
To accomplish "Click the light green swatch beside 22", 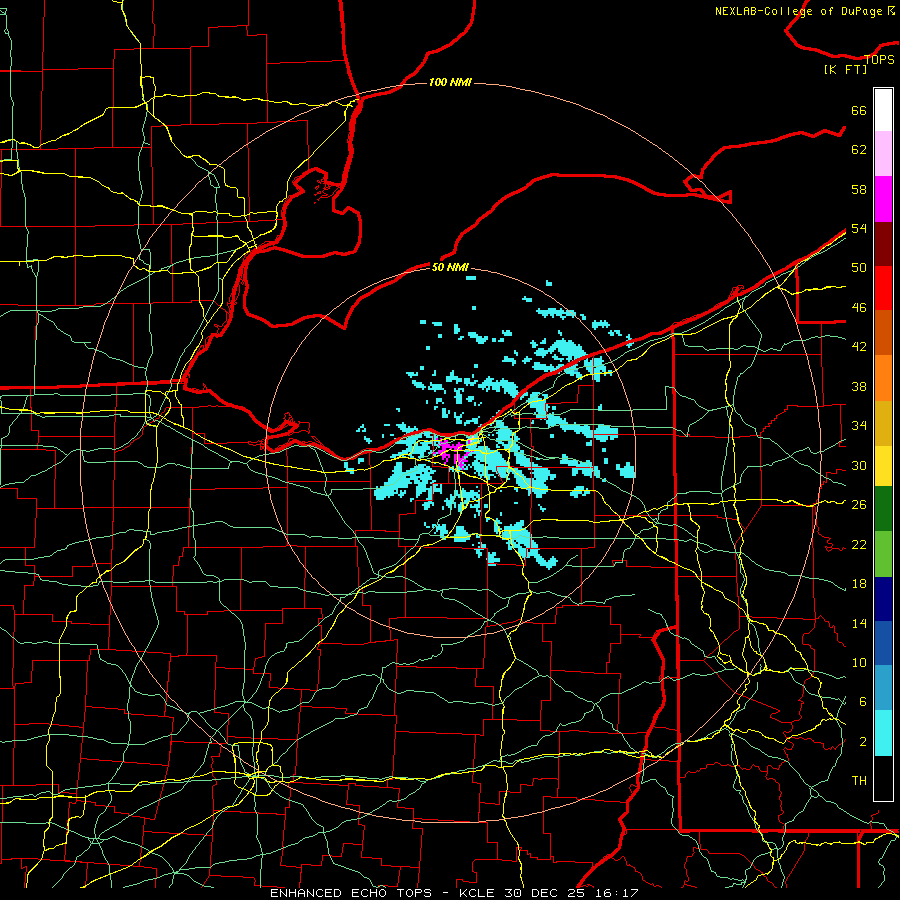I will click(883, 554).
